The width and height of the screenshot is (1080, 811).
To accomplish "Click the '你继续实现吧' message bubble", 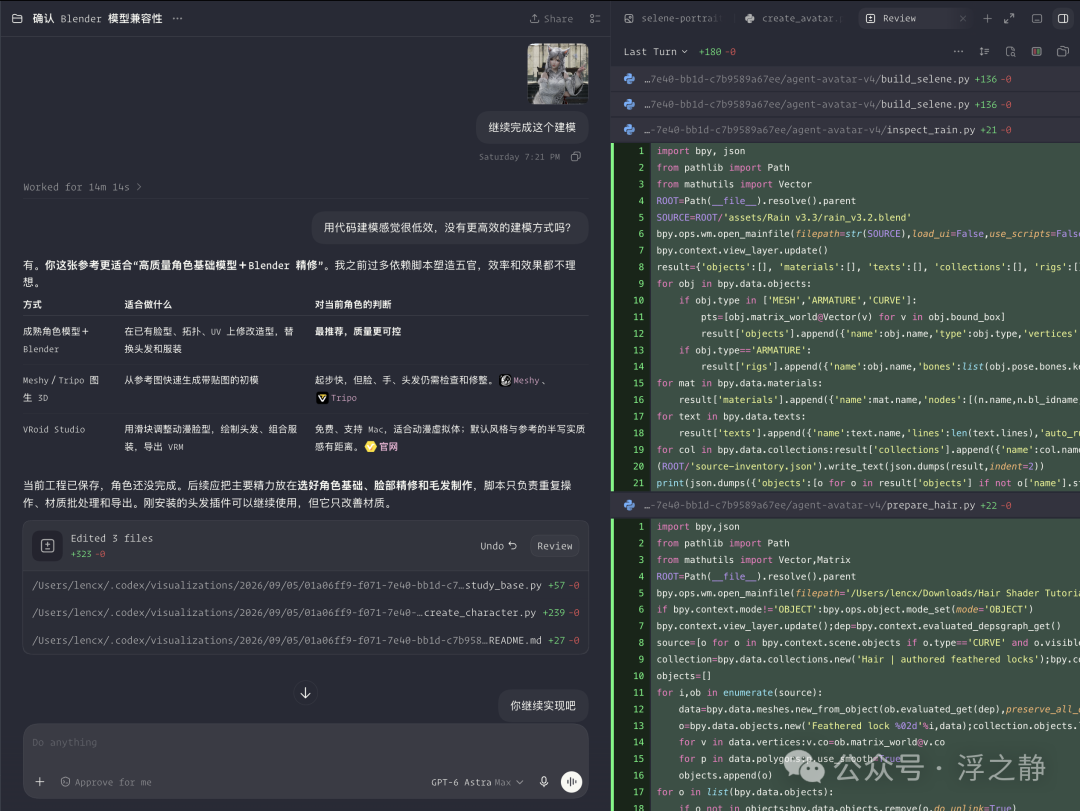I will [543, 706].
